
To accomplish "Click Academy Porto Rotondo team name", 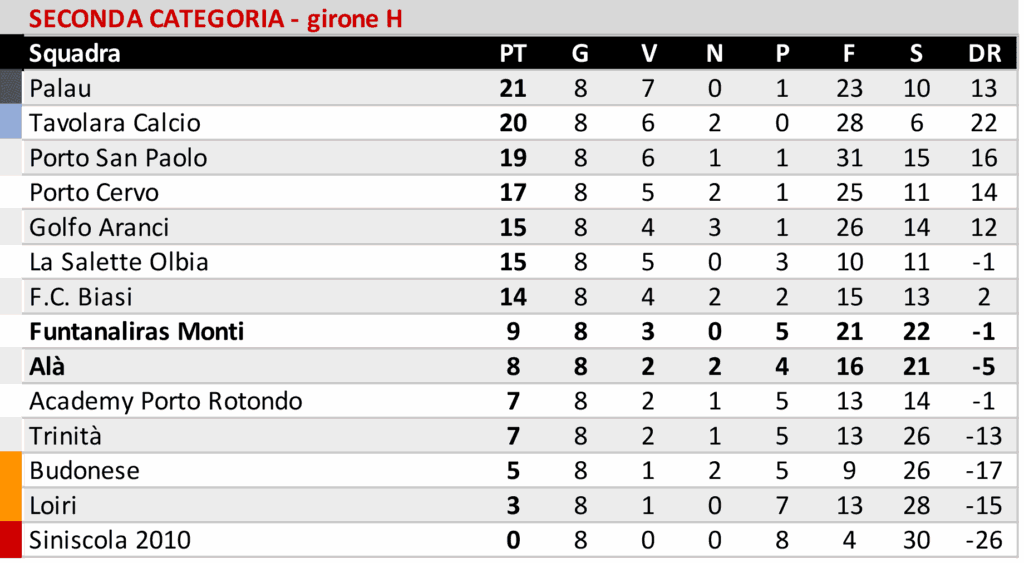I will (x=166, y=401).
